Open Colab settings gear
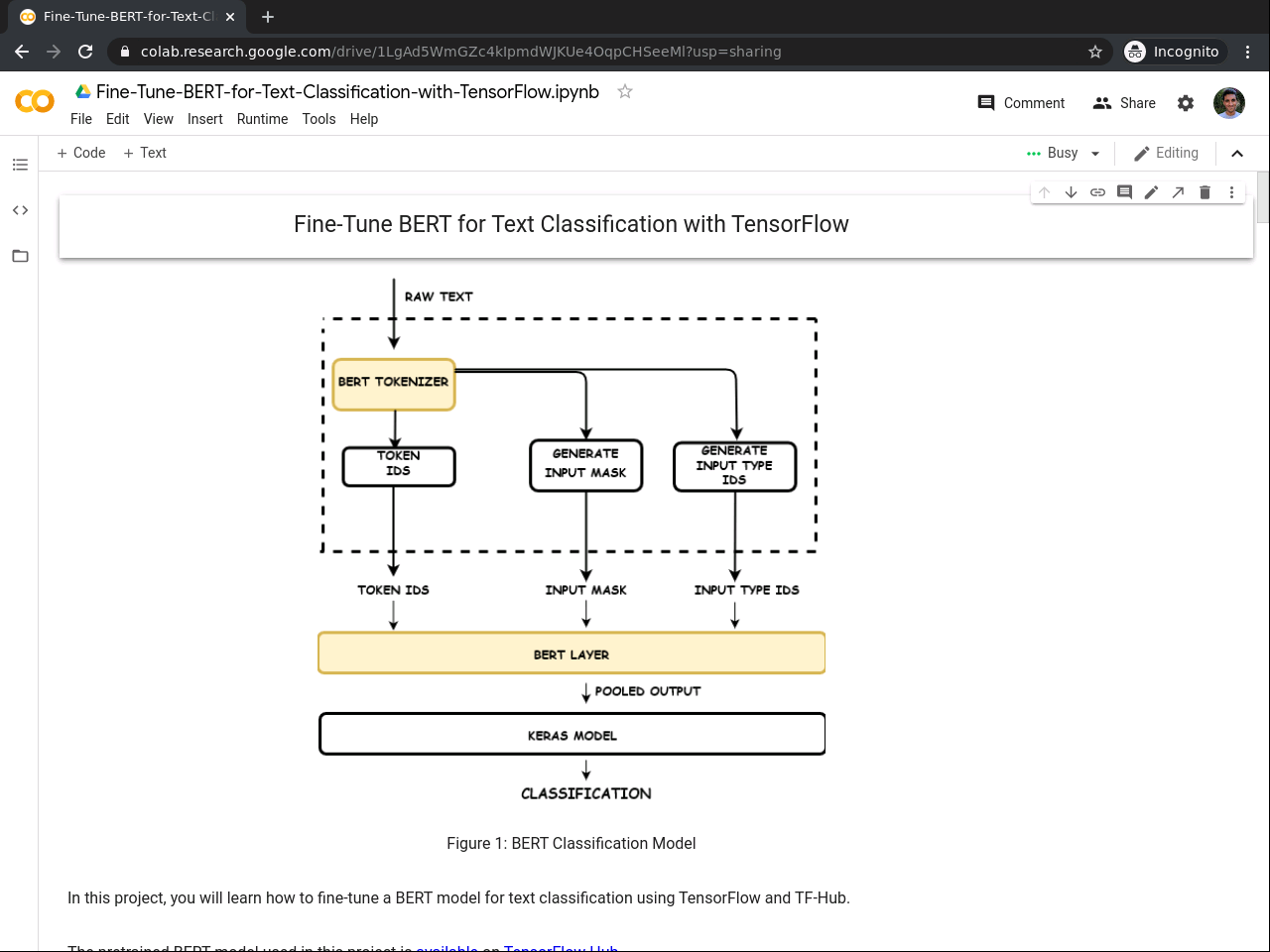Viewport: 1270px width, 952px height. point(1186,103)
